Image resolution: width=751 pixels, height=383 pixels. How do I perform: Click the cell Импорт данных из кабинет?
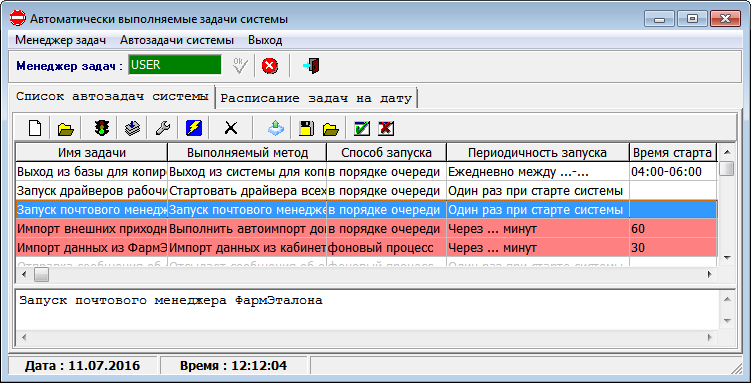[247, 248]
